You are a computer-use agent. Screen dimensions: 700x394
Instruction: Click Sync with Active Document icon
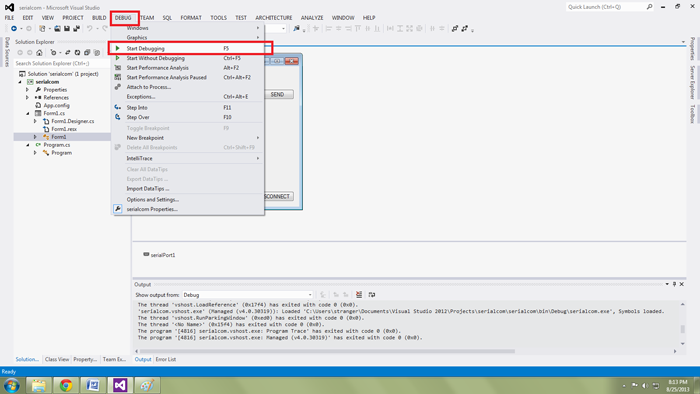68,53
